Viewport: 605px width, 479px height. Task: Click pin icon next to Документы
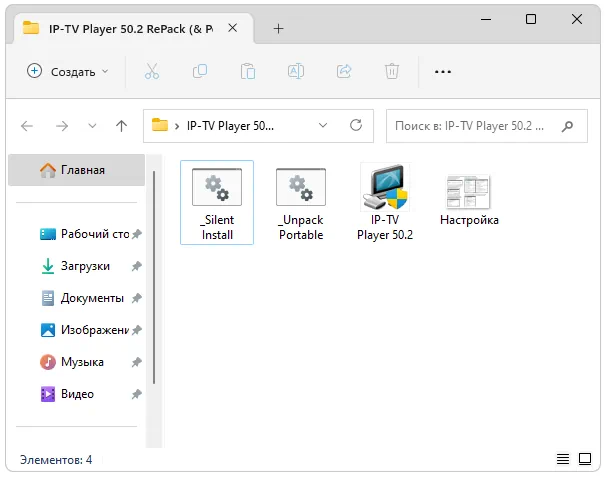point(137,298)
